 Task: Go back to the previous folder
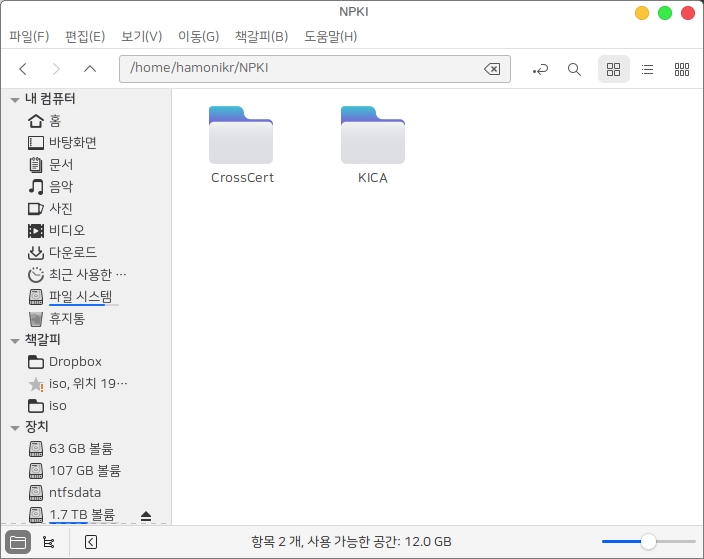point(23,69)
